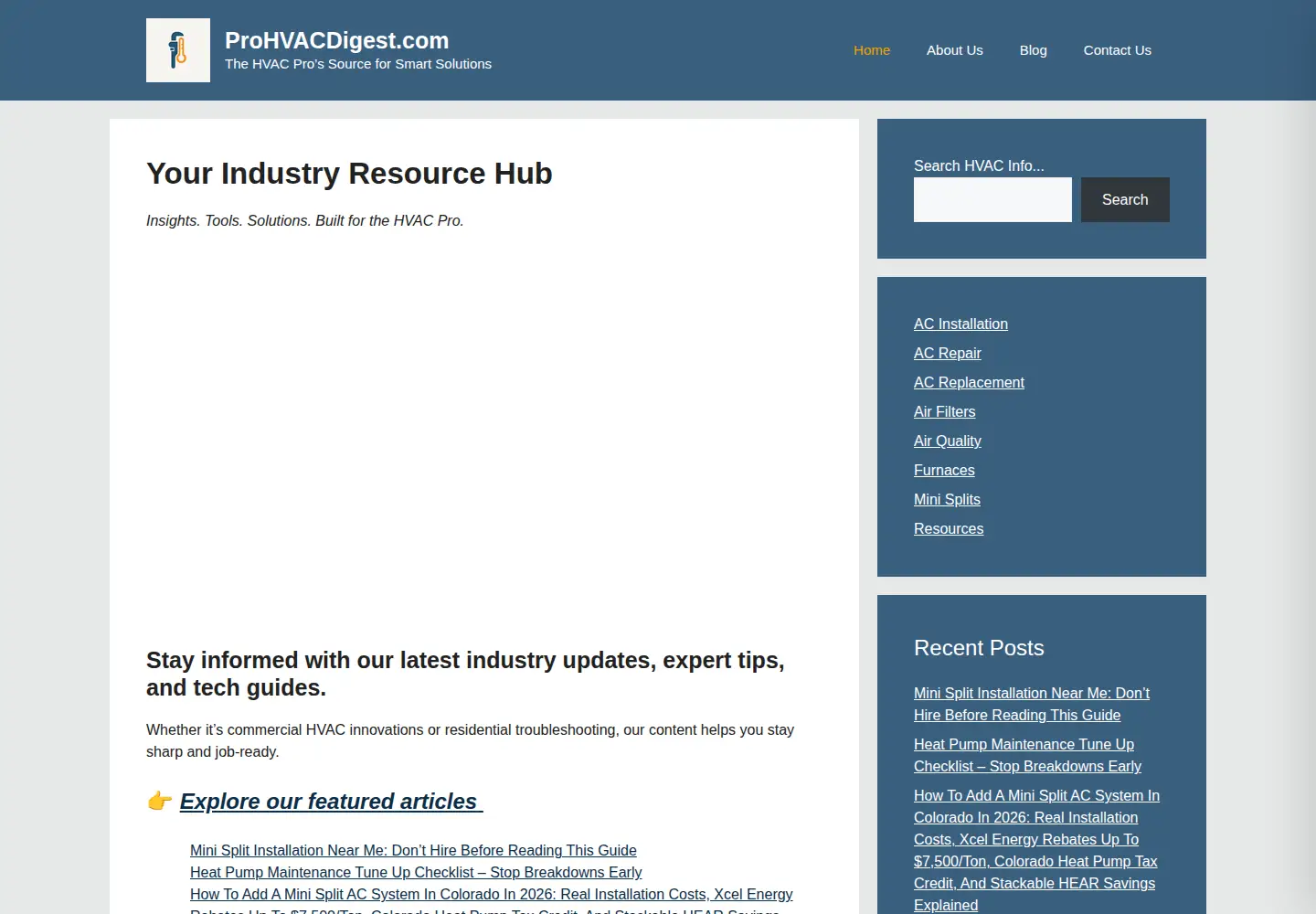
Task: Open featured article Mini Split Installation Near Me
Action: pyautogui.click(x=413, y=850)
